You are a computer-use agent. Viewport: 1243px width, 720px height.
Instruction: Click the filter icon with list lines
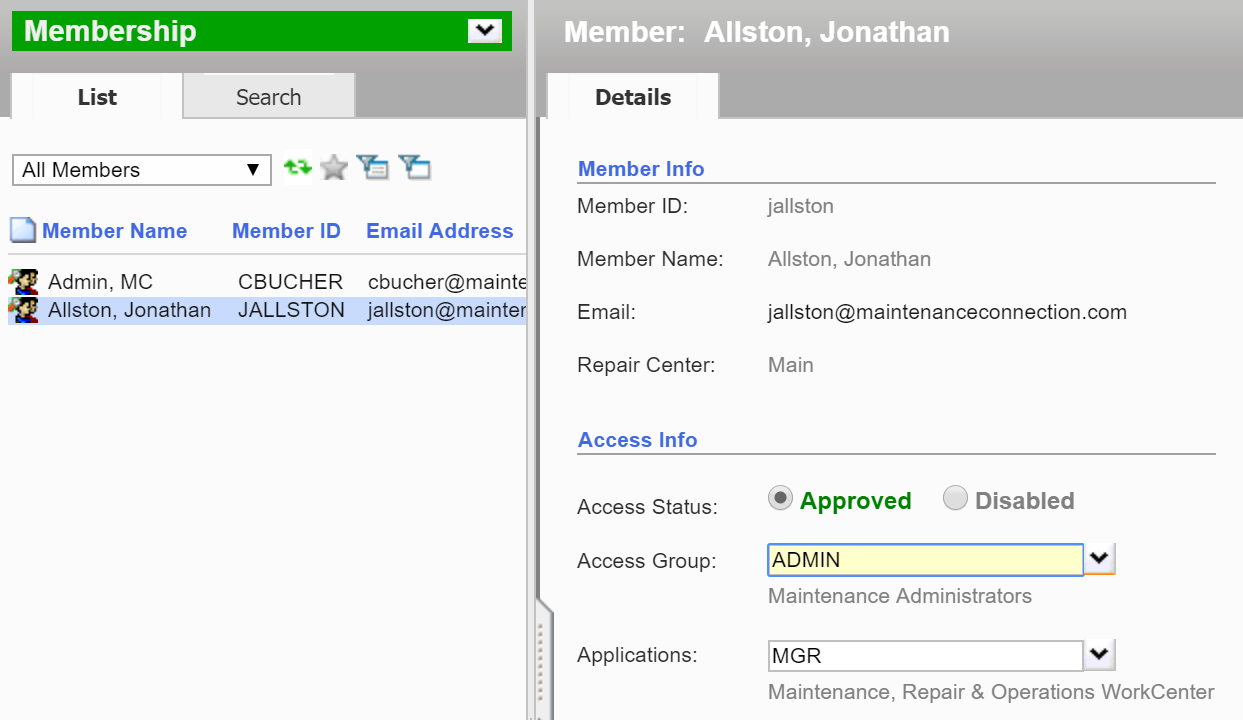(x=373, y=168)
